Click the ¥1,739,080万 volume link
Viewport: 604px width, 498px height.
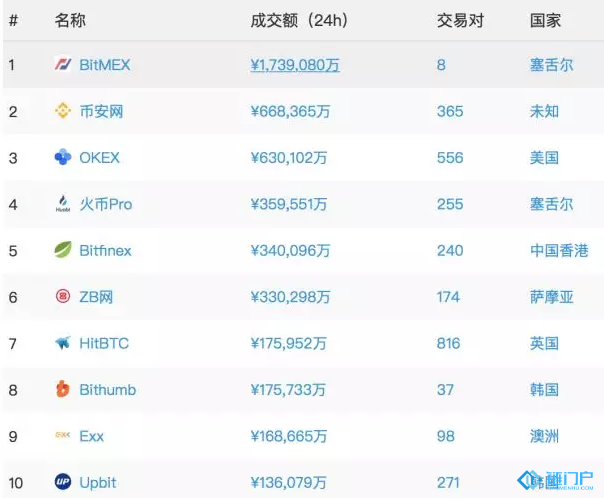[295, 65]
